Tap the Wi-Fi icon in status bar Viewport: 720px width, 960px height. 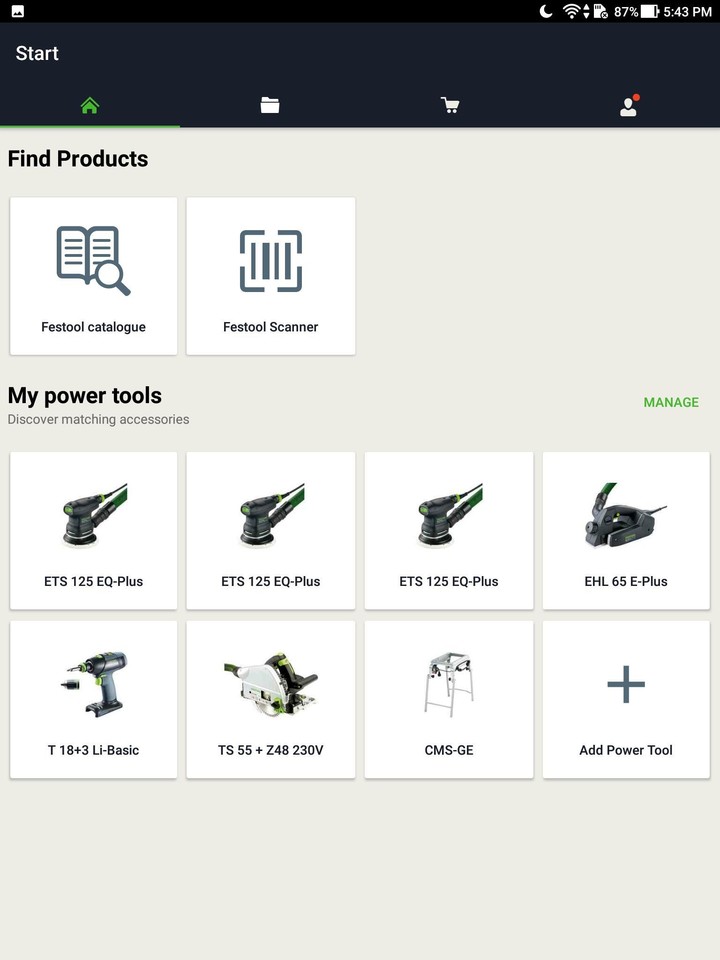[572, 11]
